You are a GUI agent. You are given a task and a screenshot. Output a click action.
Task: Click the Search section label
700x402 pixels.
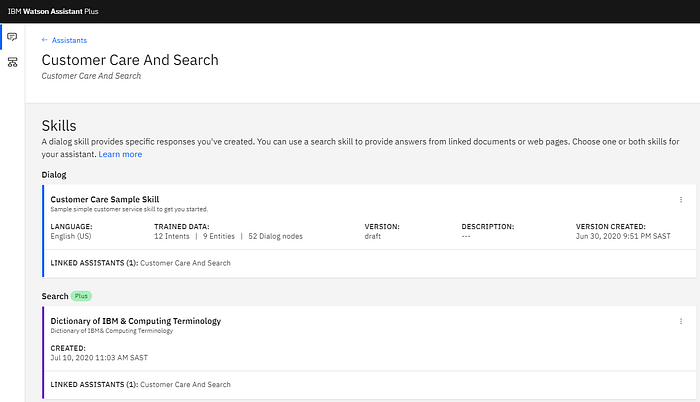pyautogui.click(x=55, y=296)
